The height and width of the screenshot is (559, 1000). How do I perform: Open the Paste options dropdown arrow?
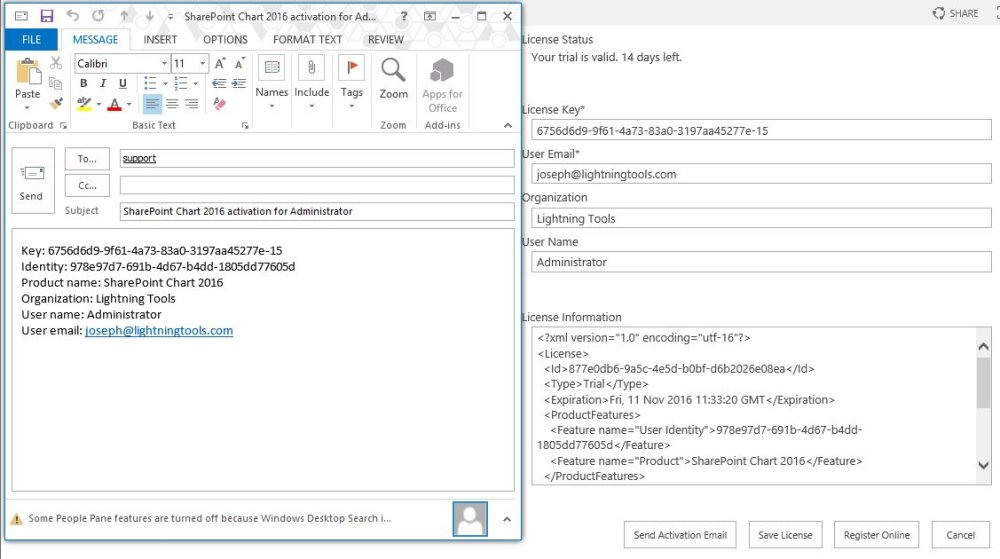pyautogui.click(x=27, y=107)
